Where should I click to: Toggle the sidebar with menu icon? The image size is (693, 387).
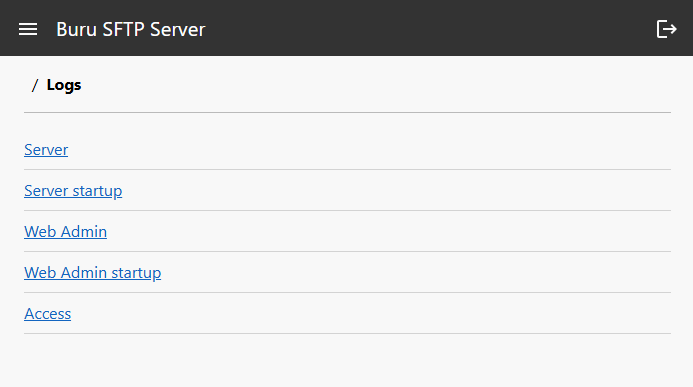click(28, 29)
